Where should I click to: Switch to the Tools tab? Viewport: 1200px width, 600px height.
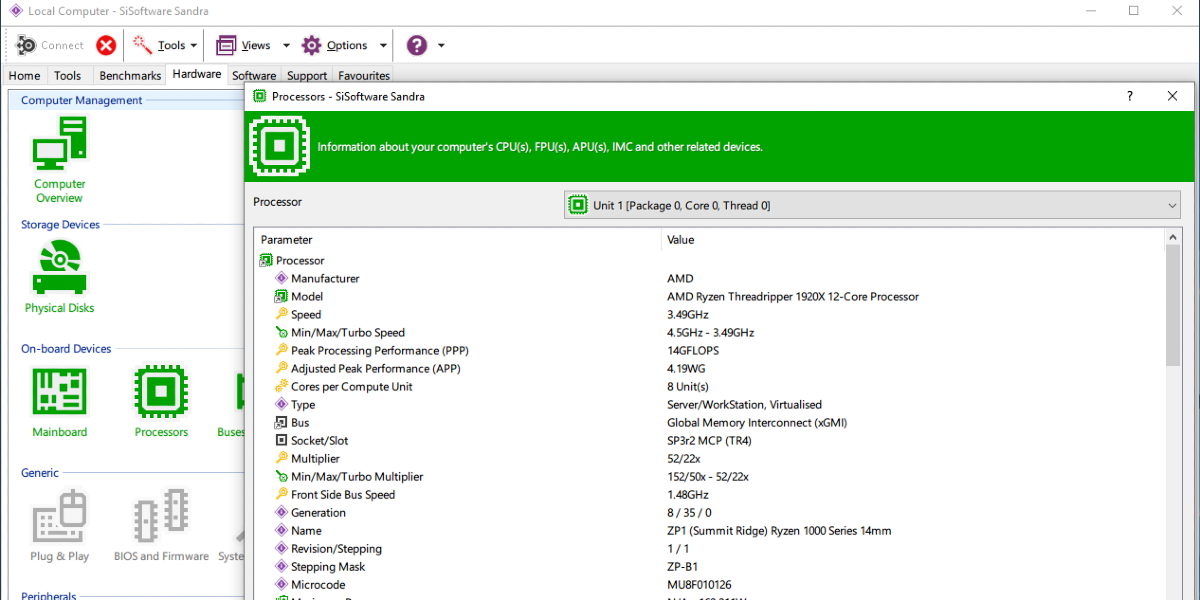pyautogui.click(x=67, y=75)
